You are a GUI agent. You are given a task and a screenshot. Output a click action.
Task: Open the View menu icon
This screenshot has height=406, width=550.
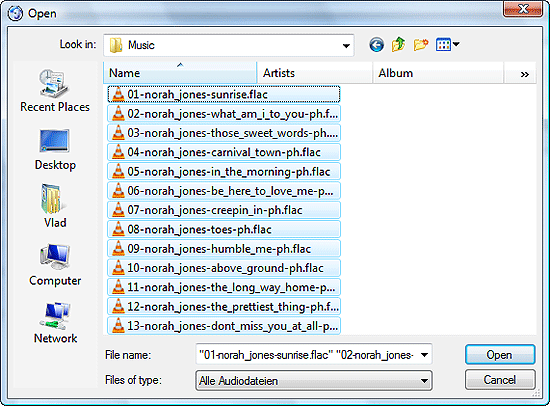[x=447, y=45]
